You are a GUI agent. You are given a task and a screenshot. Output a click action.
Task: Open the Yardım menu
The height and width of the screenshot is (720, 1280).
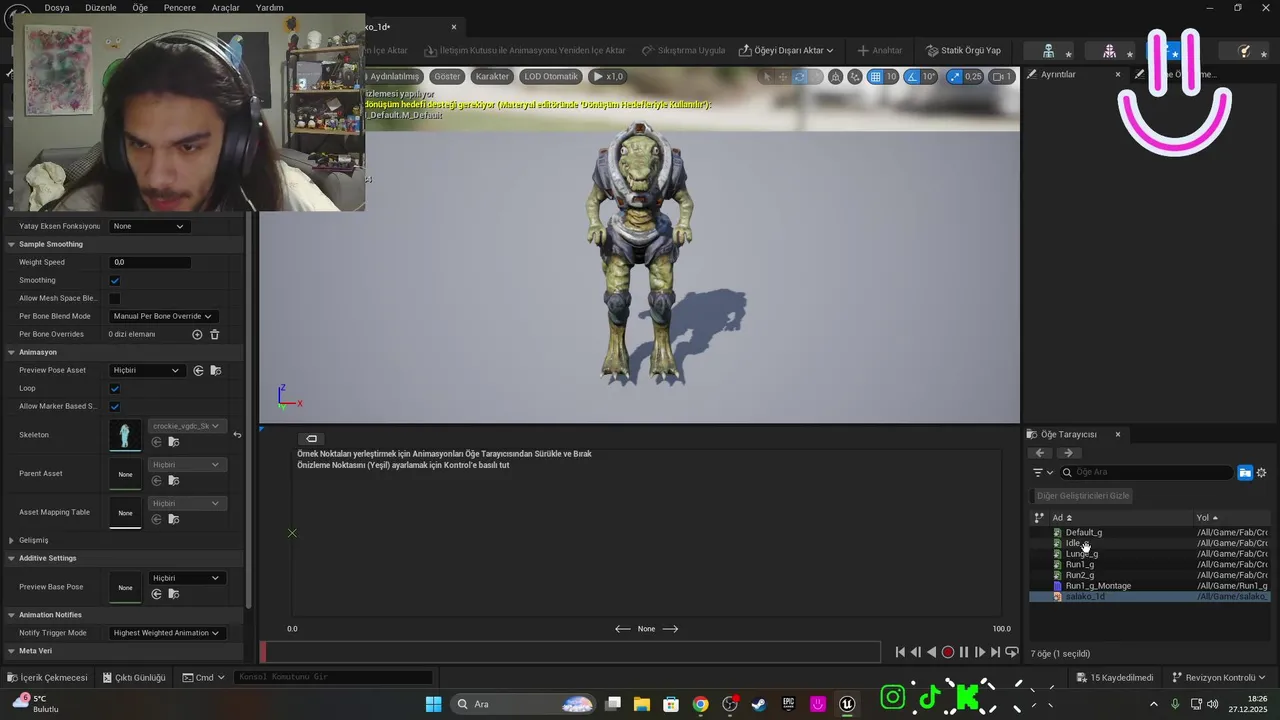point(270,7)
